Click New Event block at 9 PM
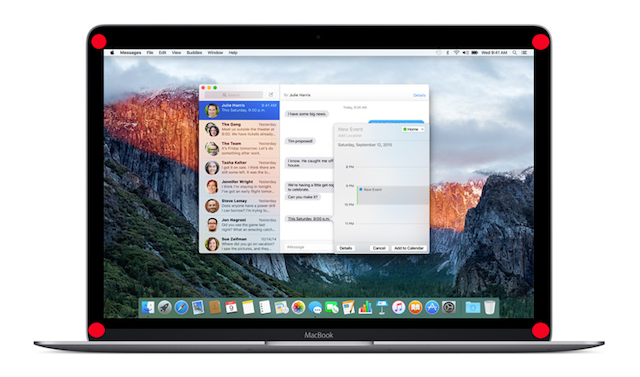 393,195
